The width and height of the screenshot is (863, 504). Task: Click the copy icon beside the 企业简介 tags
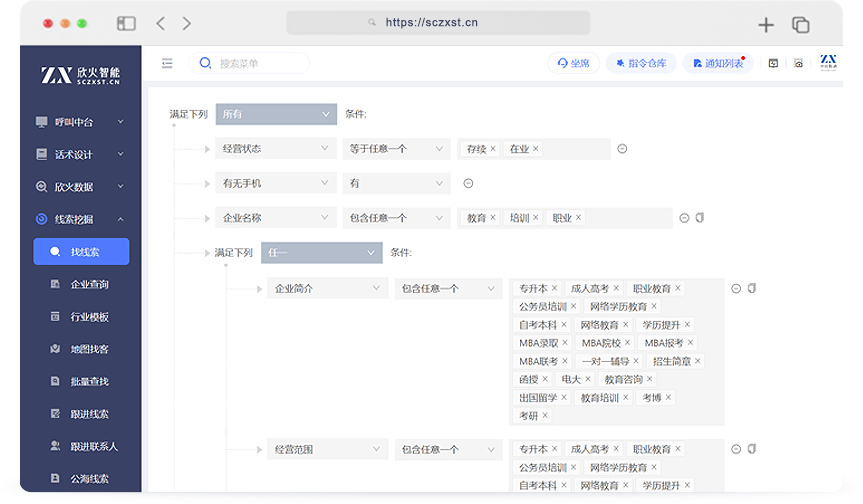[752, 288]
